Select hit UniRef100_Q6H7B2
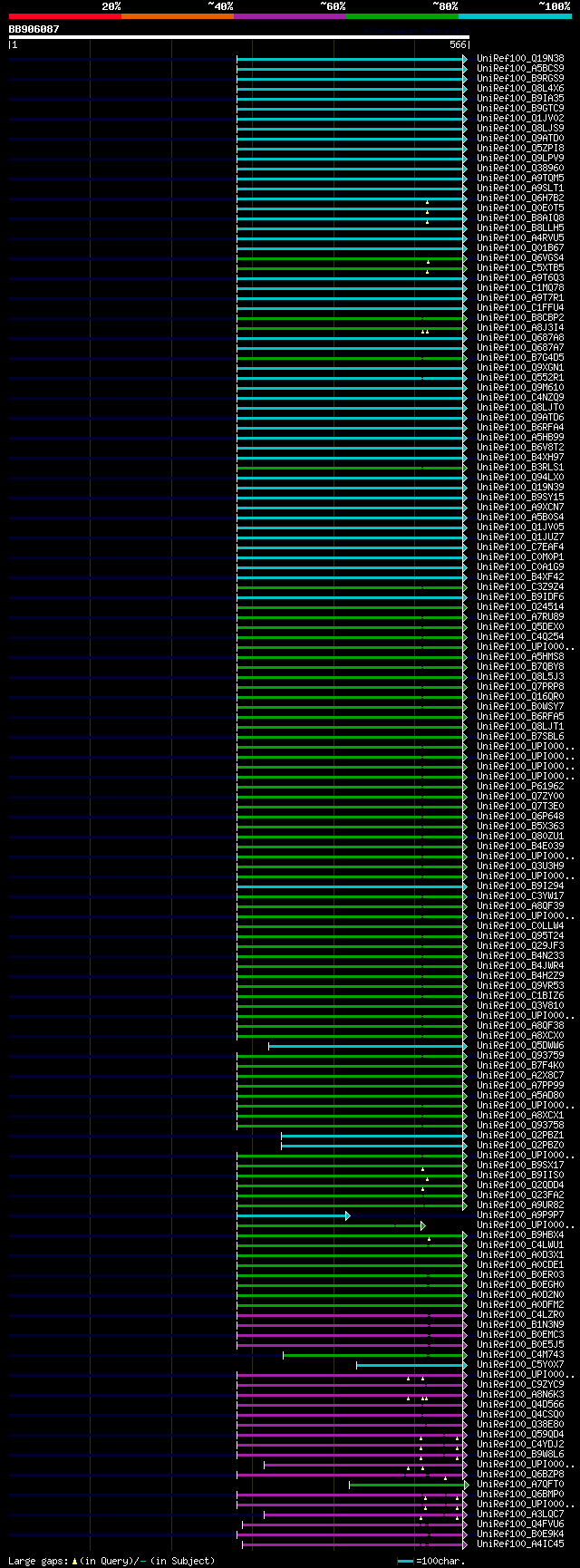Viewport: 580px width, 1568px height. [520, 198]
